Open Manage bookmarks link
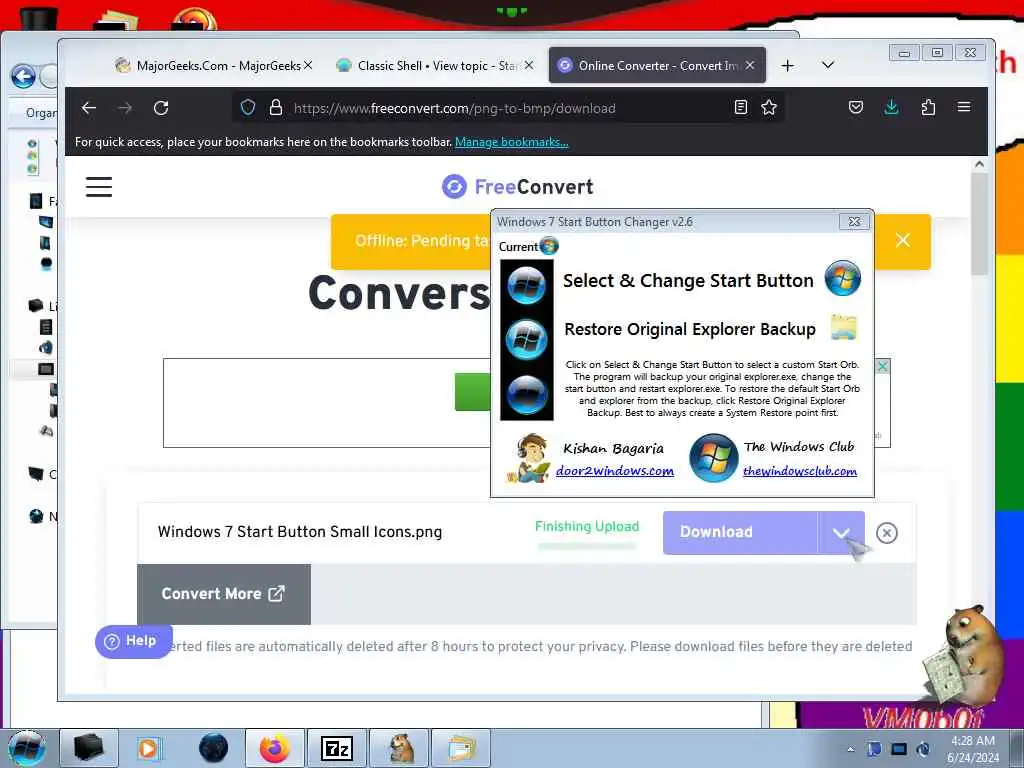This screenshot has width=1024, height=768. pos(511,142)
